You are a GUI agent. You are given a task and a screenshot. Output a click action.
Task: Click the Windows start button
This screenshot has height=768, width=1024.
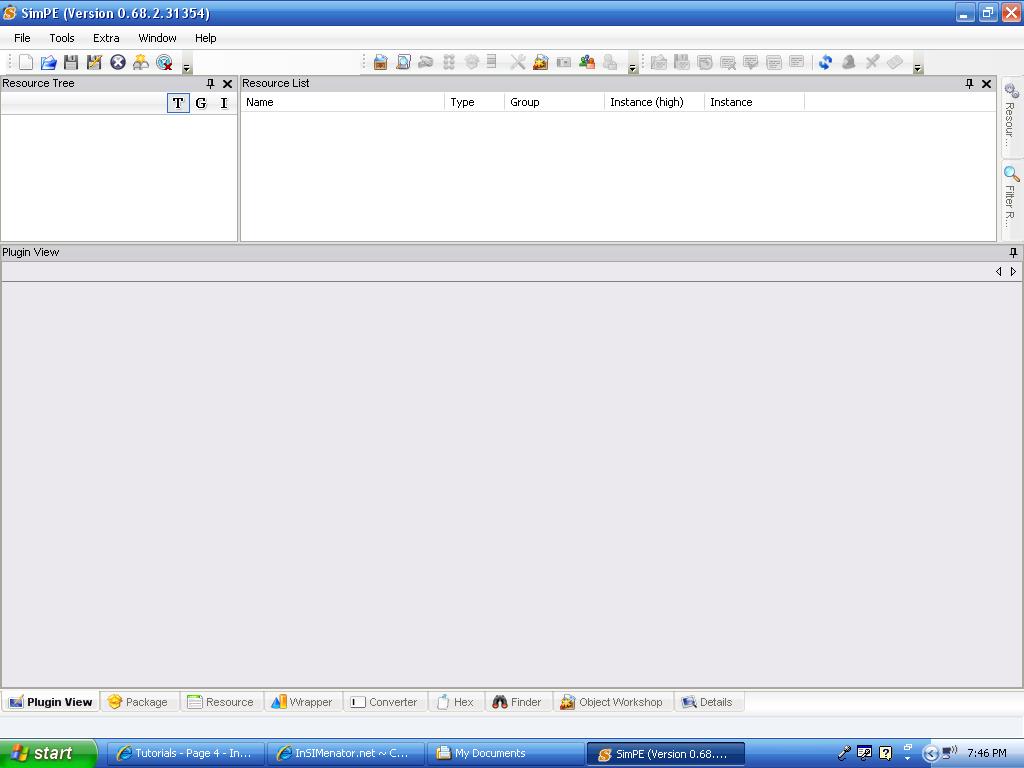point(48,753)
